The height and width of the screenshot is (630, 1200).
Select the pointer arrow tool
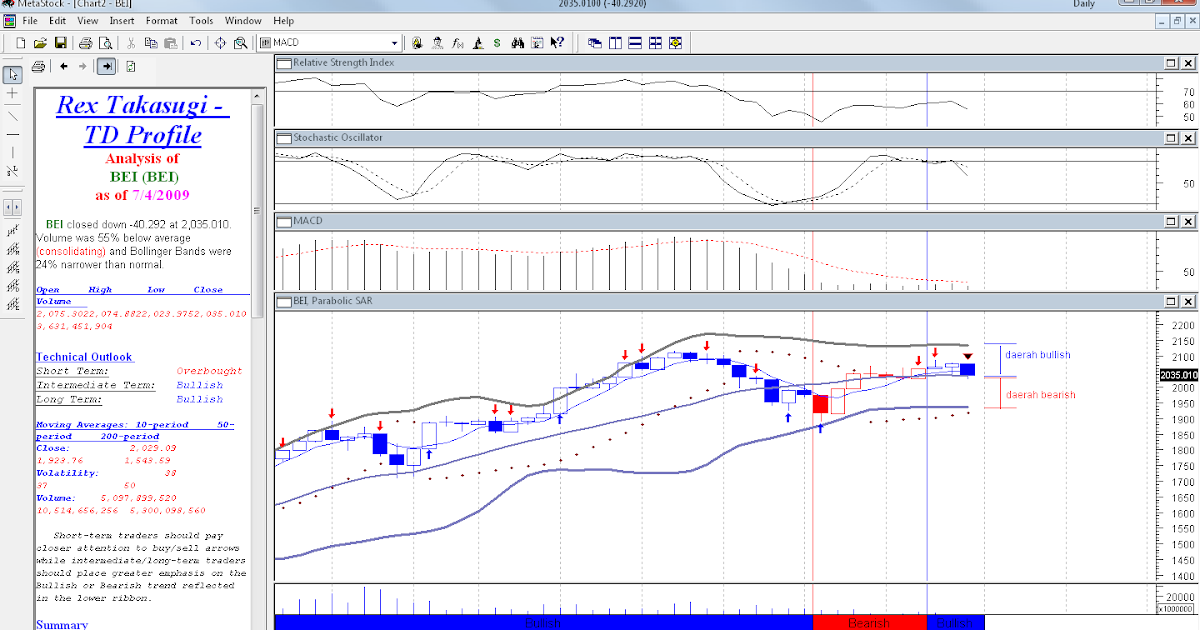[13, 75]
